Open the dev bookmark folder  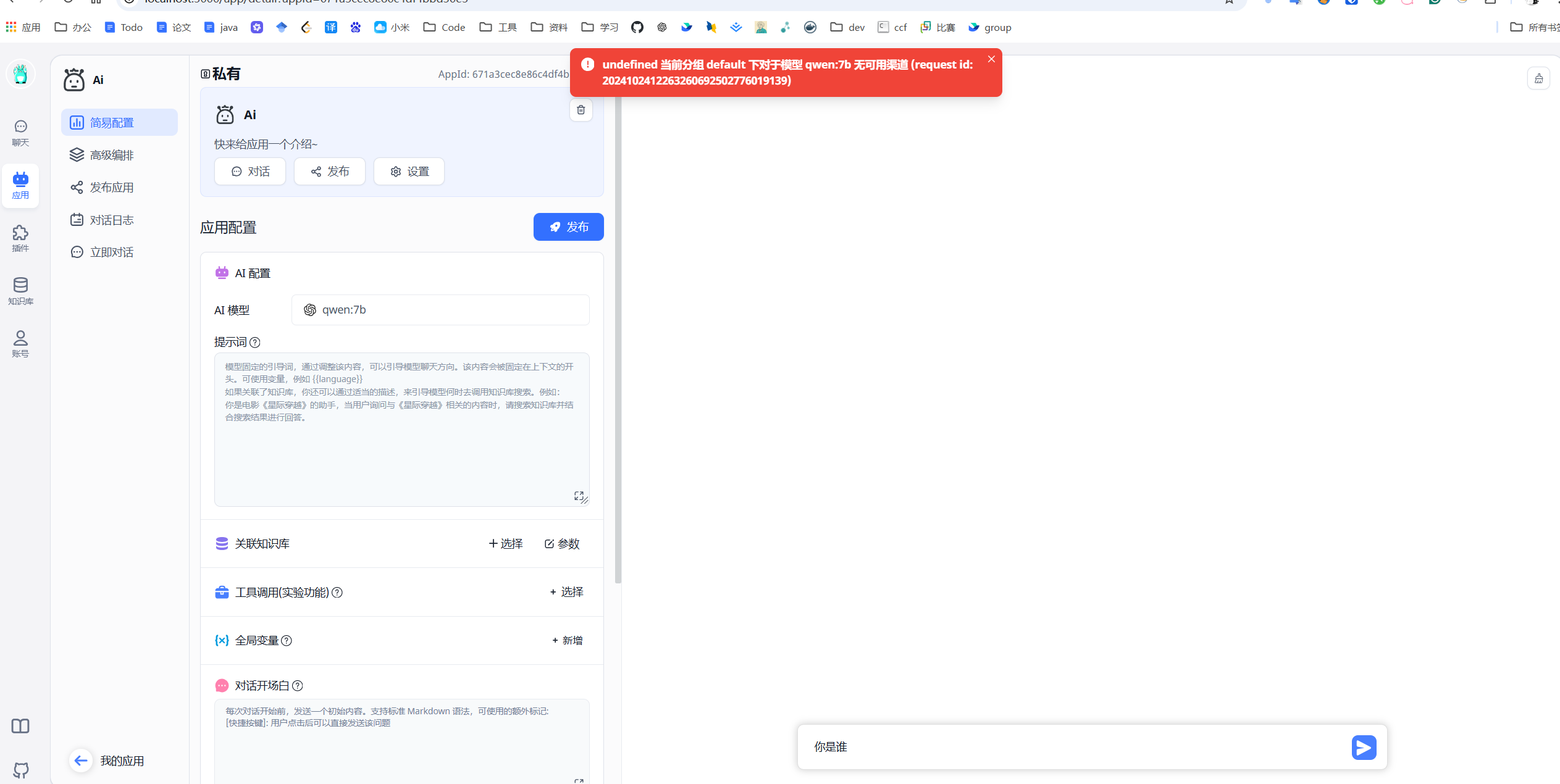(x=848, y=27)
